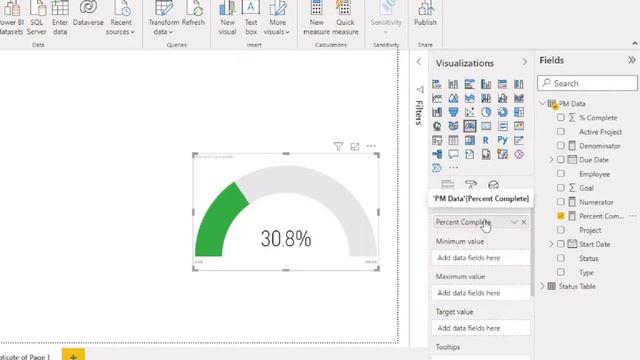Image resolution: width=640 pixels, height=360 pixels.
Task: Select the Ribbon chart visual
Action: pyautogui.click(x=519, y=98)
